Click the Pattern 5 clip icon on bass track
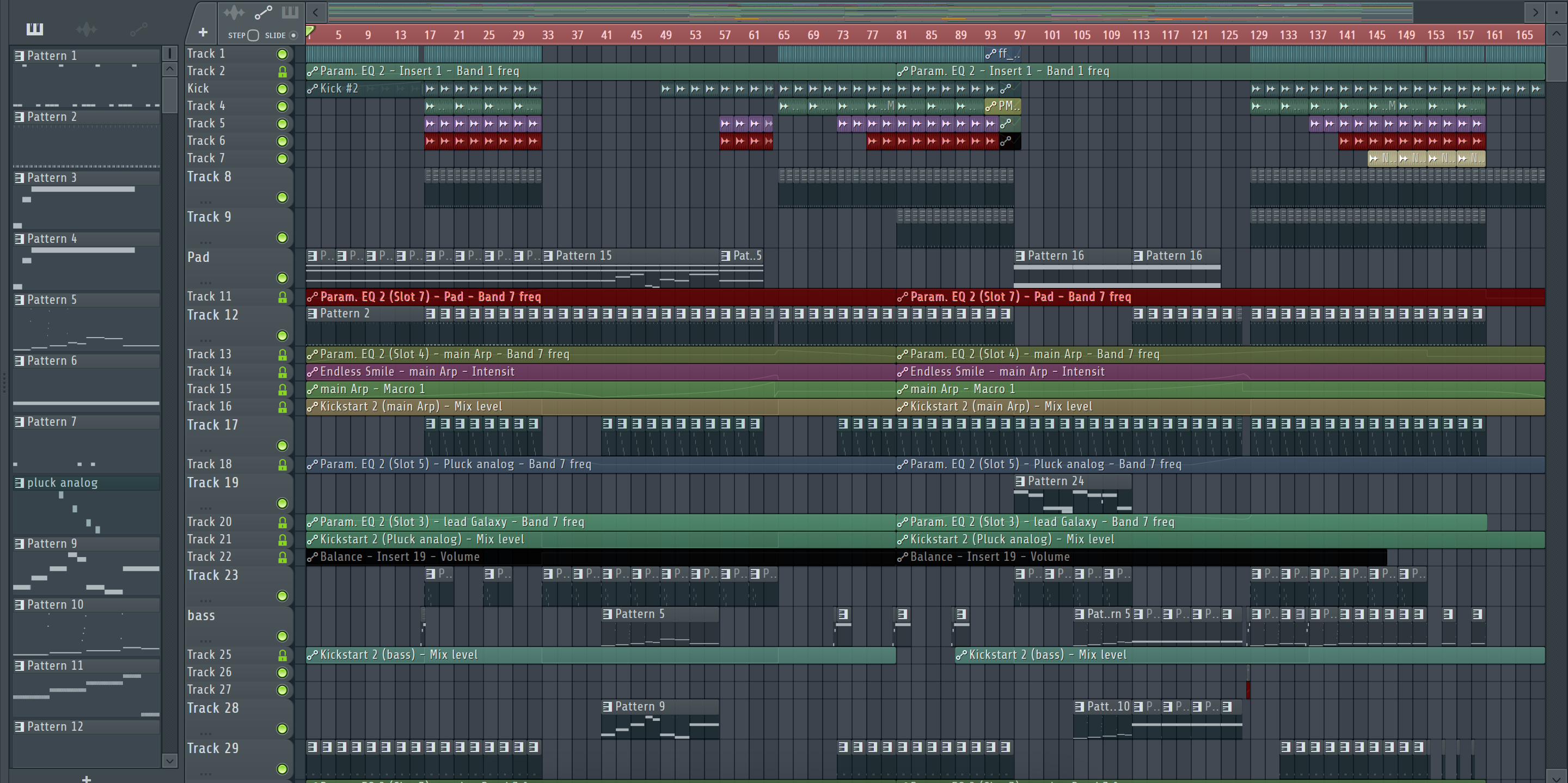This screenshot has height=783, width=1568. click(607, 614)
